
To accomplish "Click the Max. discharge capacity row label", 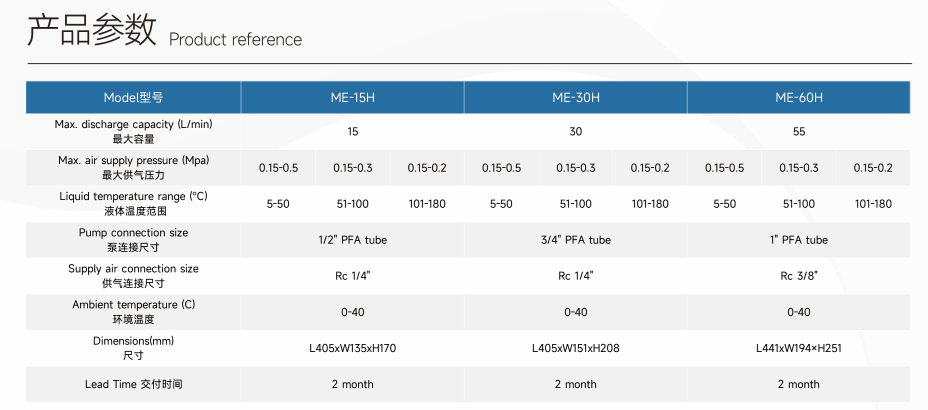I will click(133, 131).
